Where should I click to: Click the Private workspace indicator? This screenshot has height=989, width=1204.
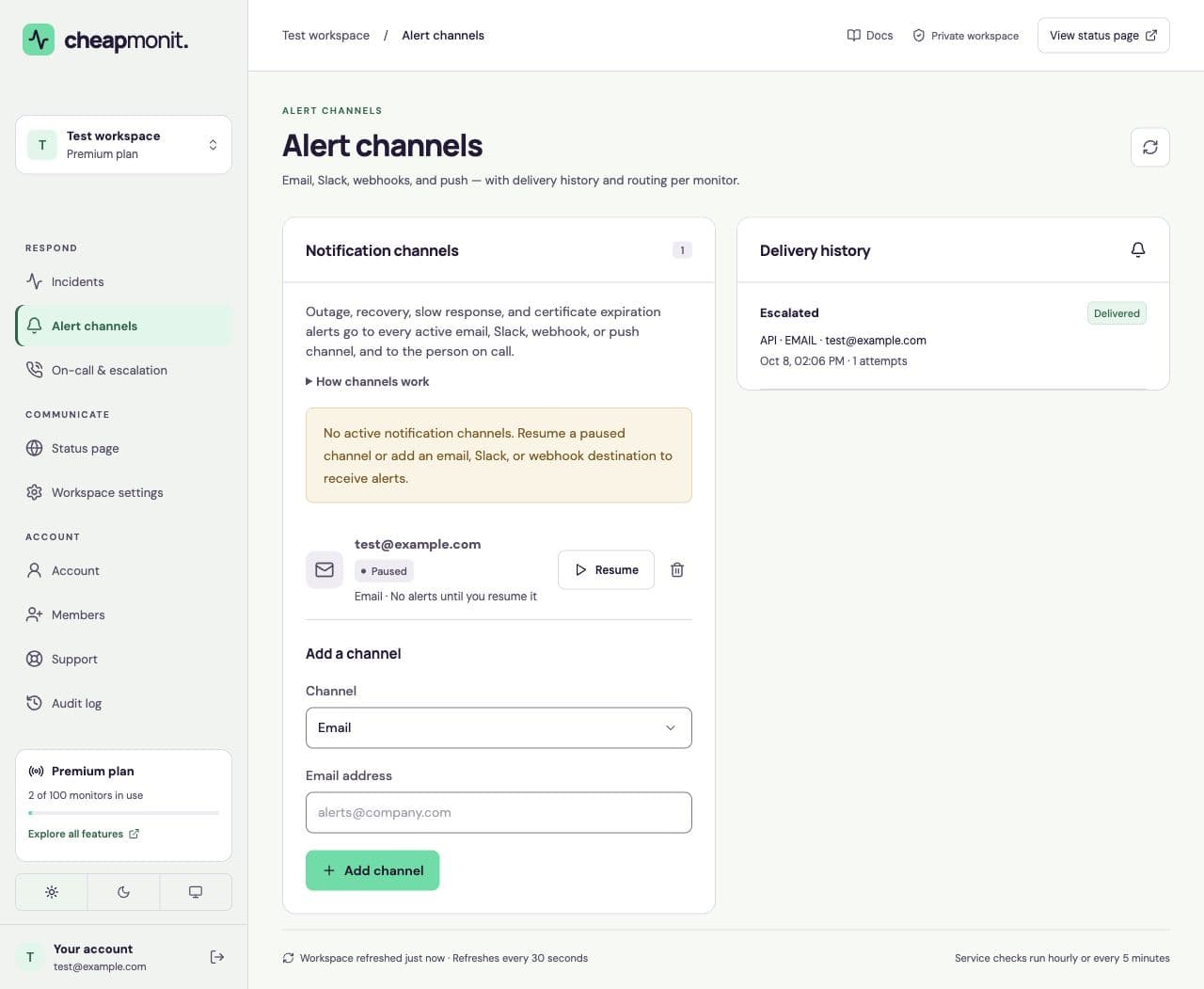point(966,36)
